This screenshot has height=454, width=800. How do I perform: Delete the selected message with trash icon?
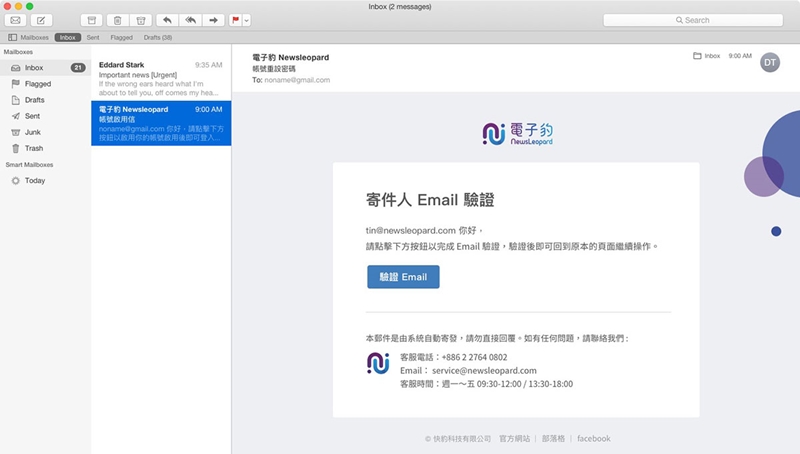(x=117, y=20)
